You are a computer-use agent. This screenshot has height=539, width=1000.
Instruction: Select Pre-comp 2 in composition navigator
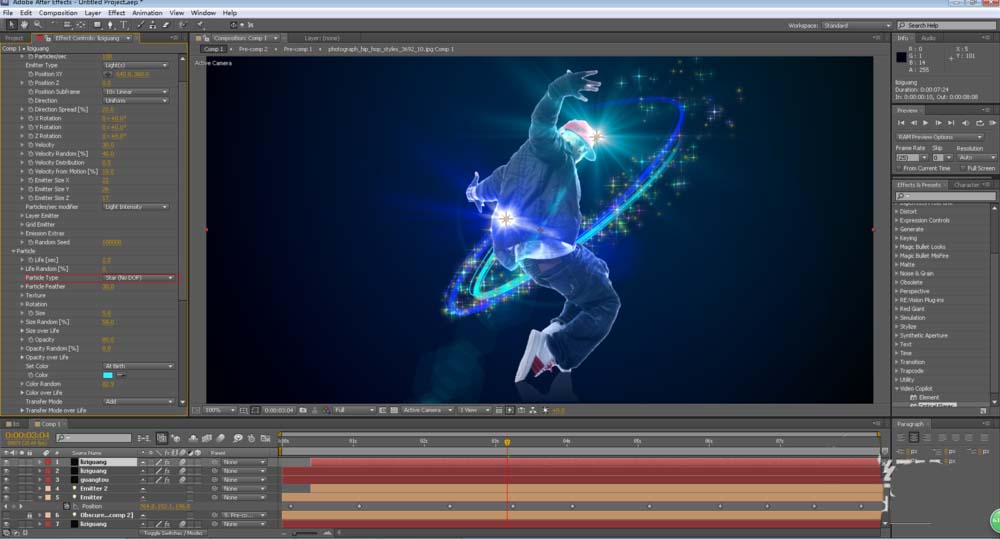(253, 49)
